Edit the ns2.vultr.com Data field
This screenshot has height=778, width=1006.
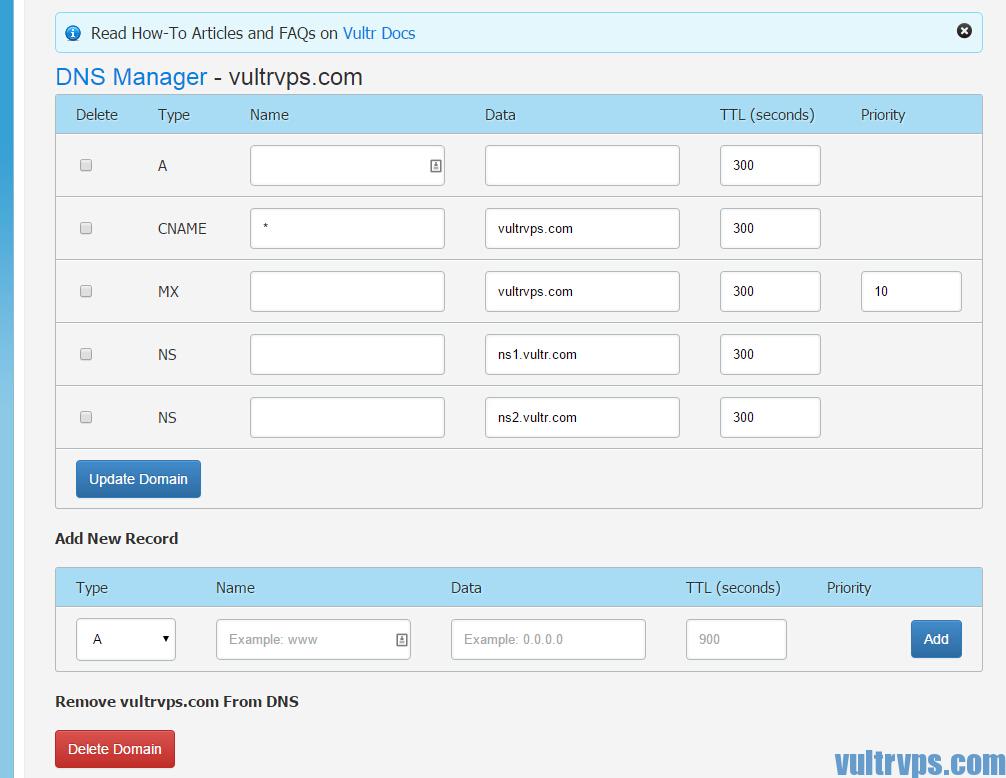pyautogui.click(x=582, y=418)
